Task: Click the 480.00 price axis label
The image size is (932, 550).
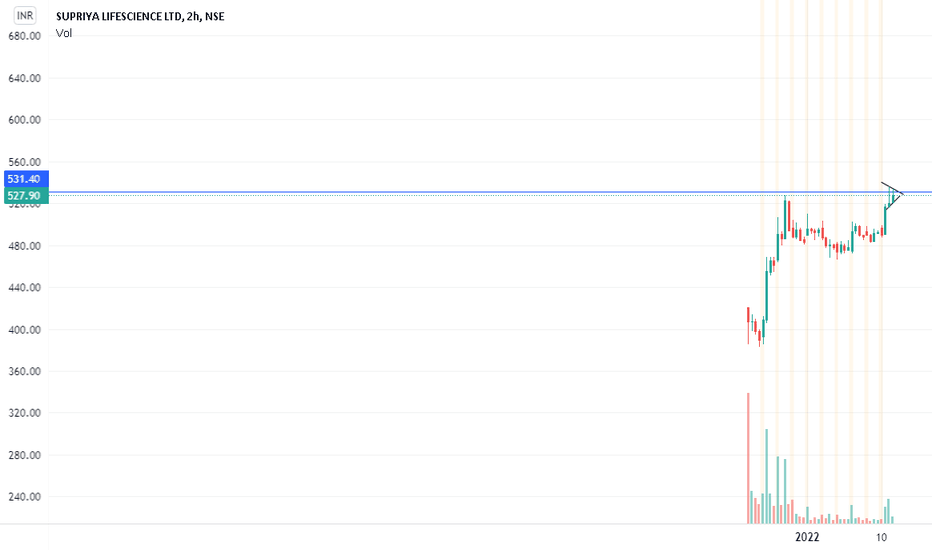Action: (x=24, y=246)
